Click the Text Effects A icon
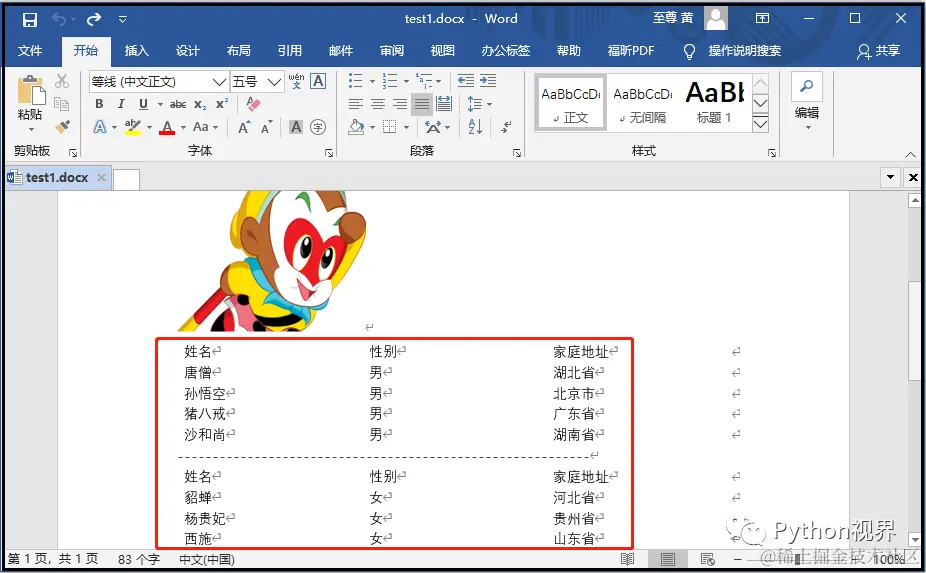The height and width of the screenshot is (573, 926). 100,126
